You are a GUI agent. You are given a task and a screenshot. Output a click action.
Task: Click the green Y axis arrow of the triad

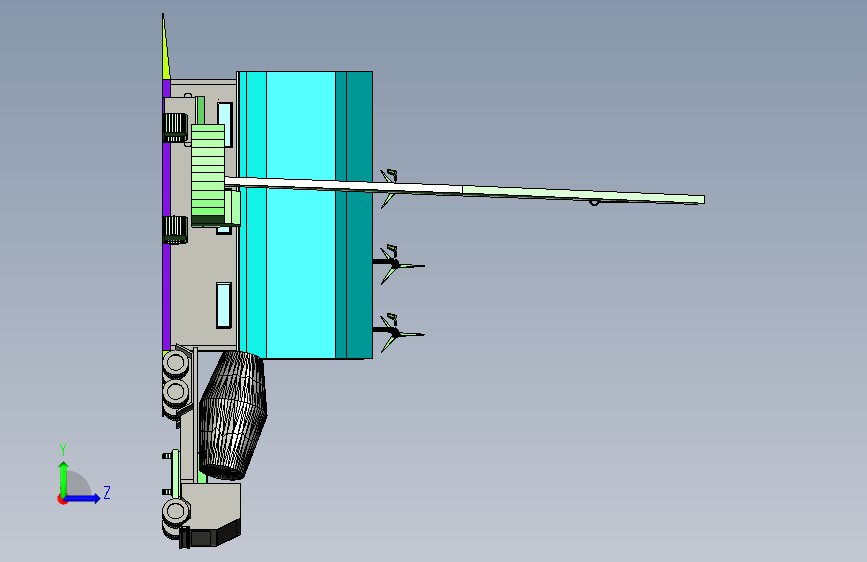[64, 477]
